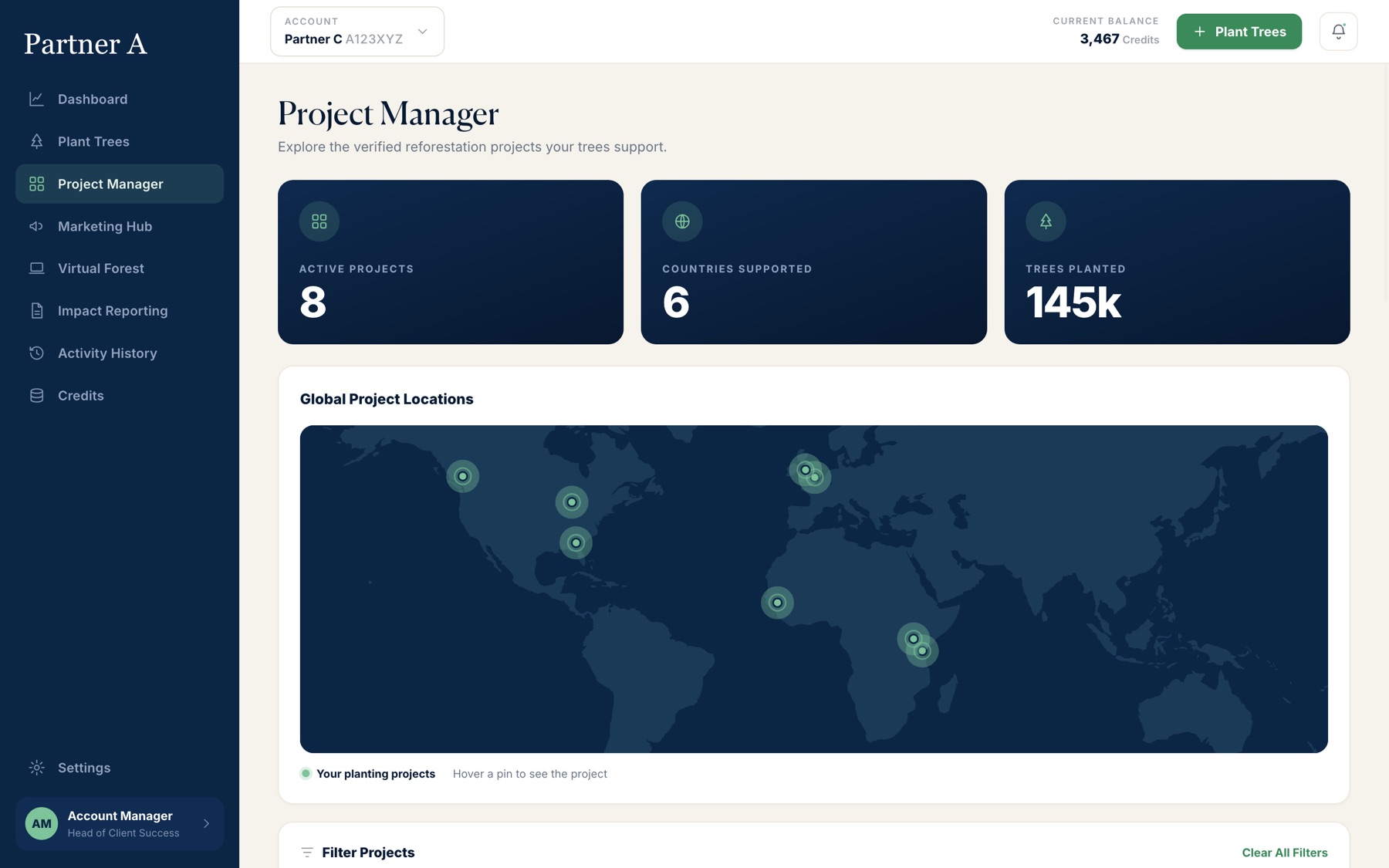This screenshot has width=1389, height=868.
Task: Click the AM avatar badge
Action: 42,823
